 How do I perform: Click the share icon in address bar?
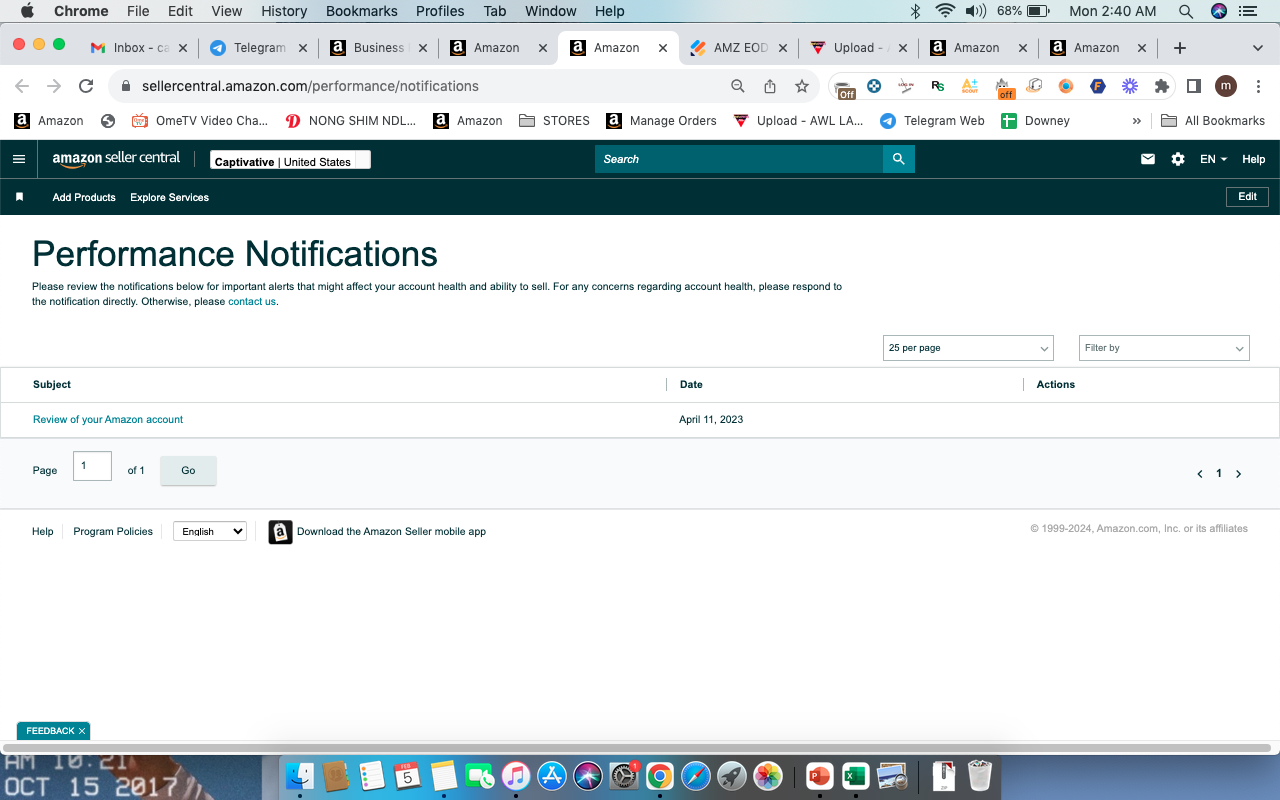770,86
